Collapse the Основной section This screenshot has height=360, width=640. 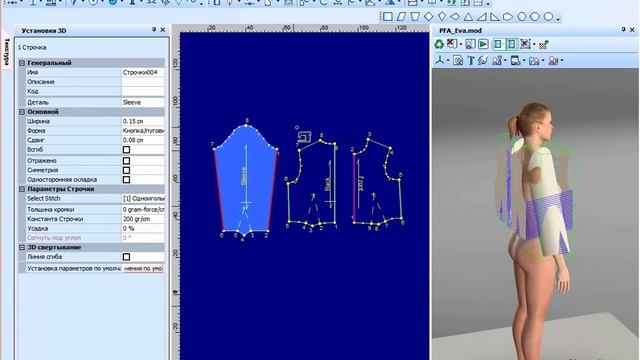click(x=22, y=111)
